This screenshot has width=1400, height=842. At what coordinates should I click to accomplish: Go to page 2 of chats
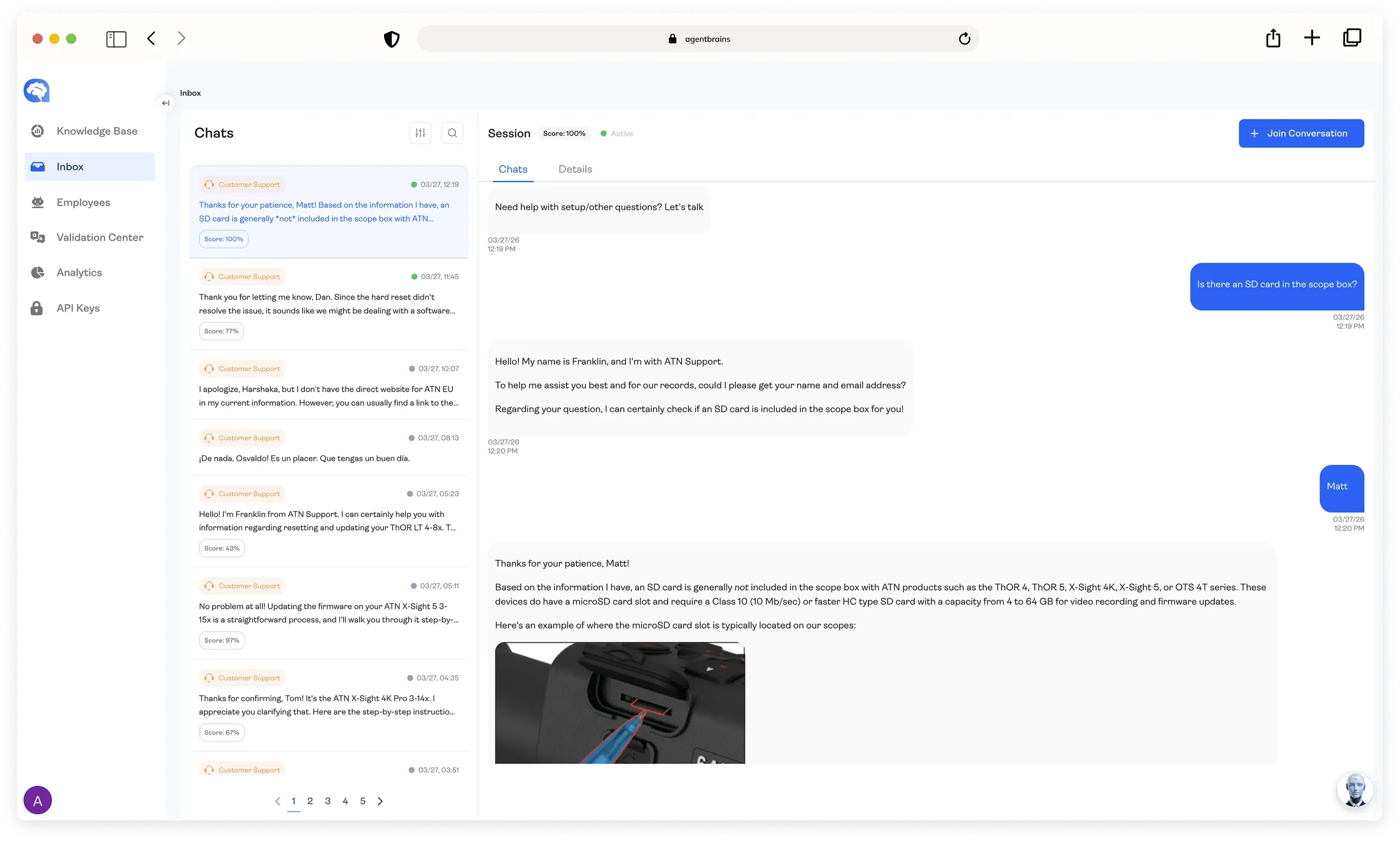pos(310,801)
